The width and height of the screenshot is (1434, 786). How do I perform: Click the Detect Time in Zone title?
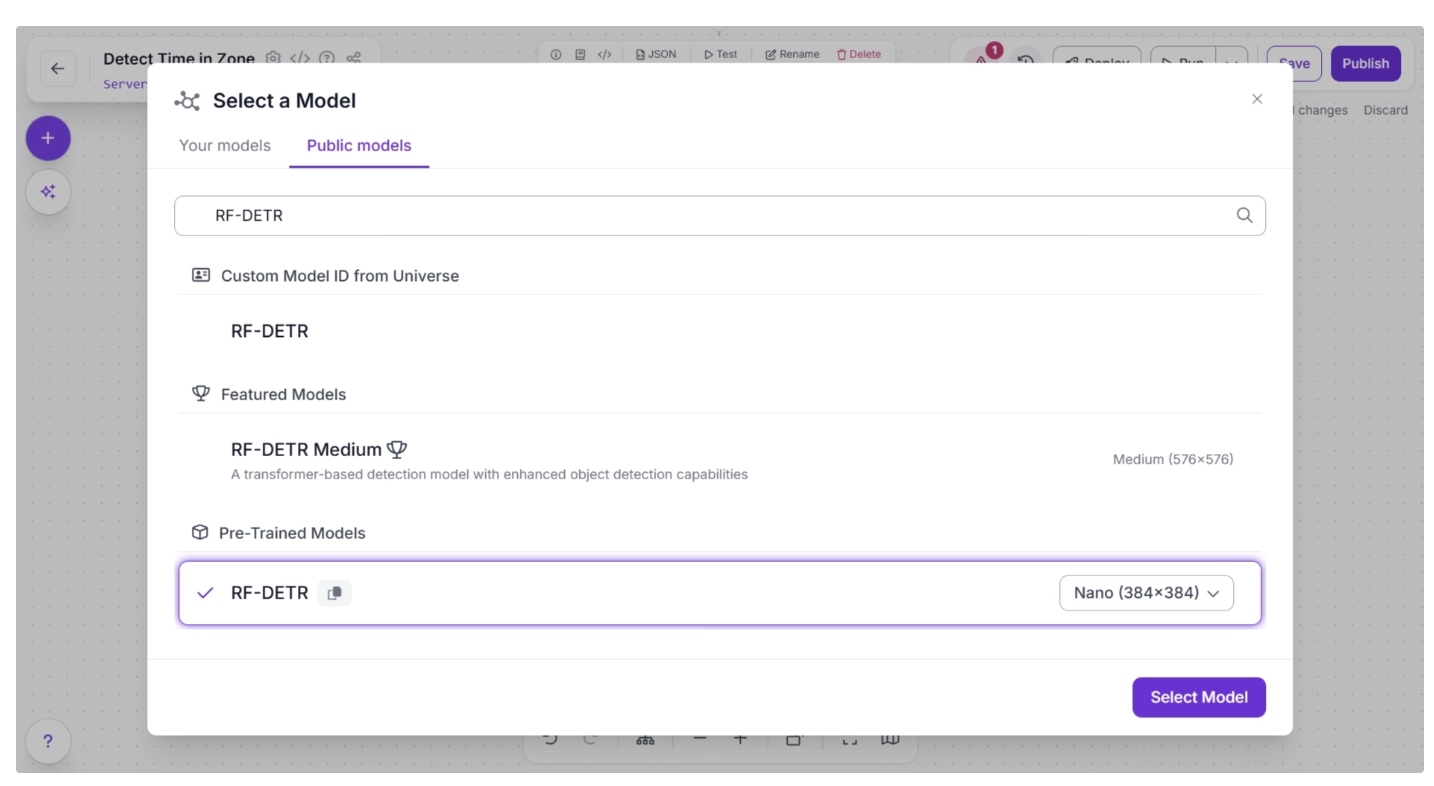(179, 58)
